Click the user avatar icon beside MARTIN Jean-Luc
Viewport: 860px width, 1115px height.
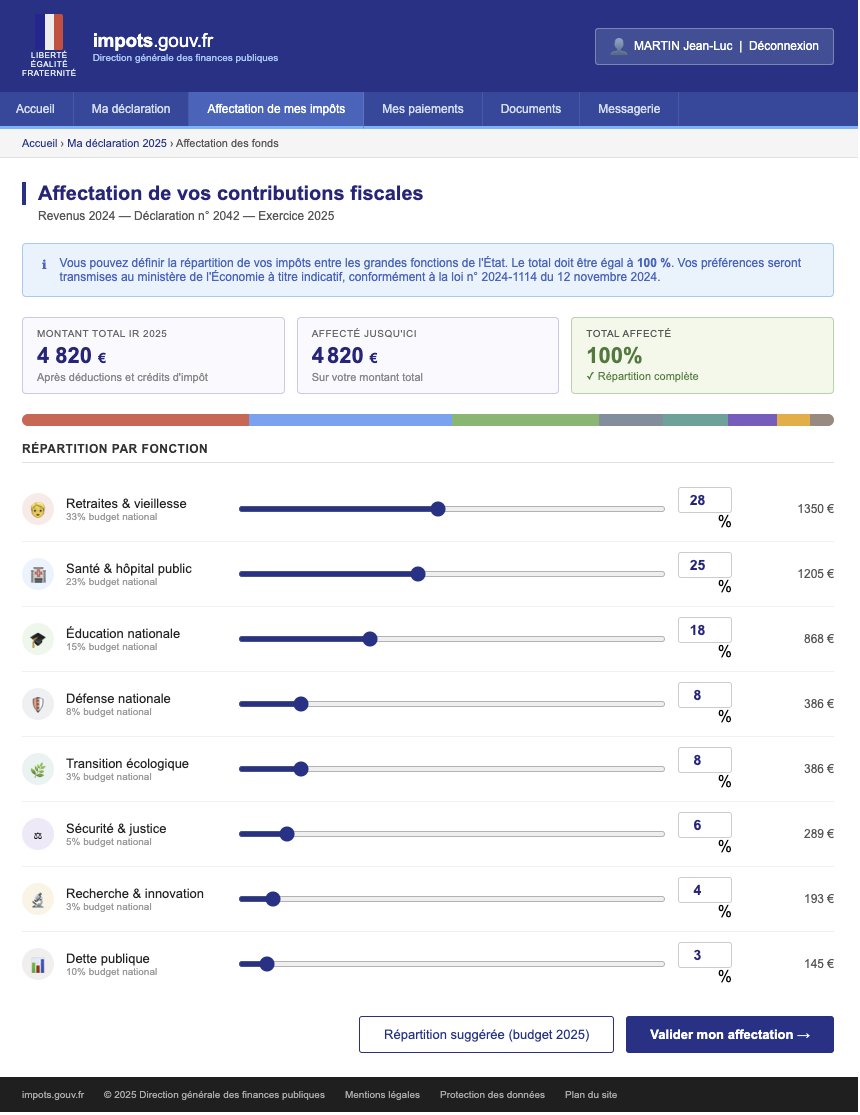(619, 46)
